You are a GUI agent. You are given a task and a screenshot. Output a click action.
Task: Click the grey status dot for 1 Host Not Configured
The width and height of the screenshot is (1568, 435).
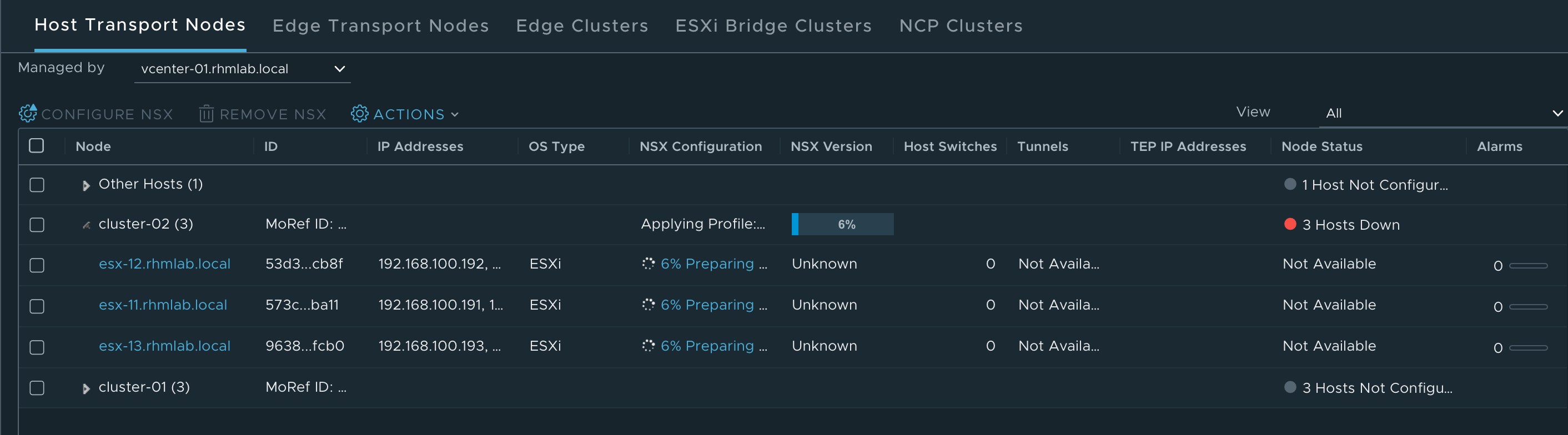[x=1290, y=184]
